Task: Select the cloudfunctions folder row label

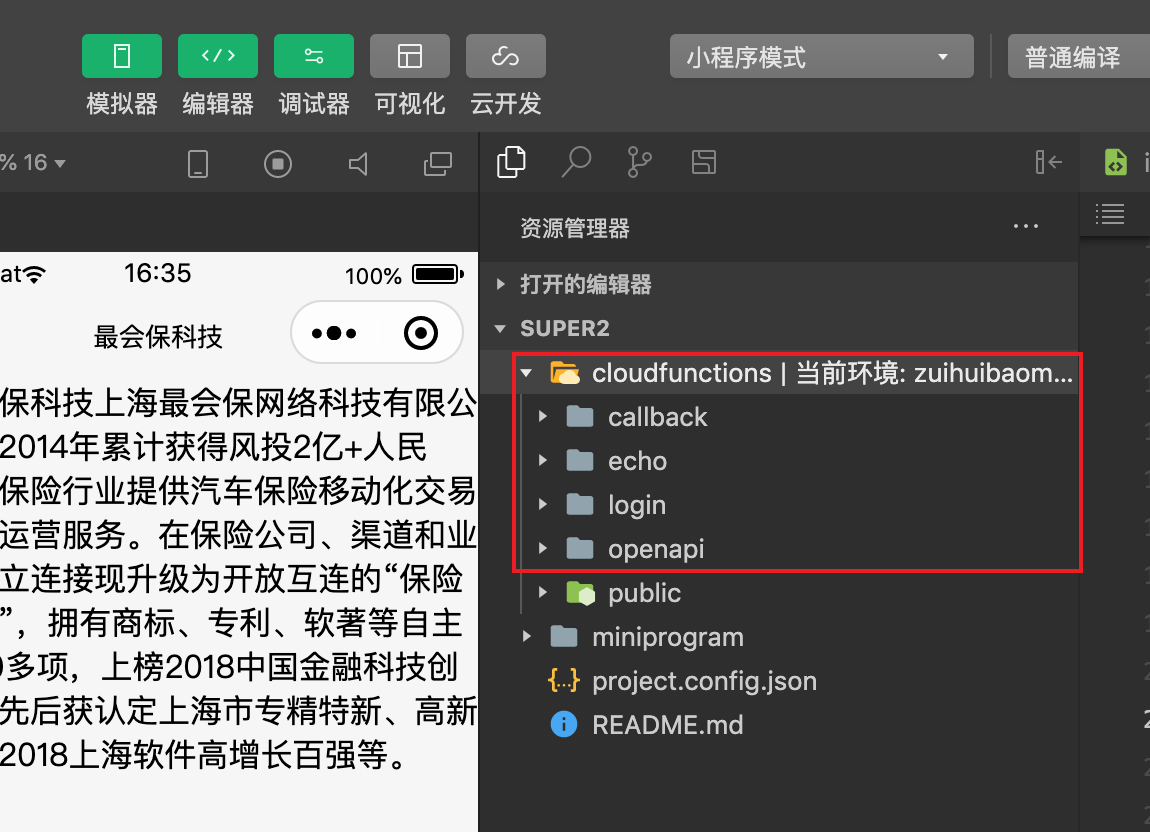Action: (x=832, y=373)
